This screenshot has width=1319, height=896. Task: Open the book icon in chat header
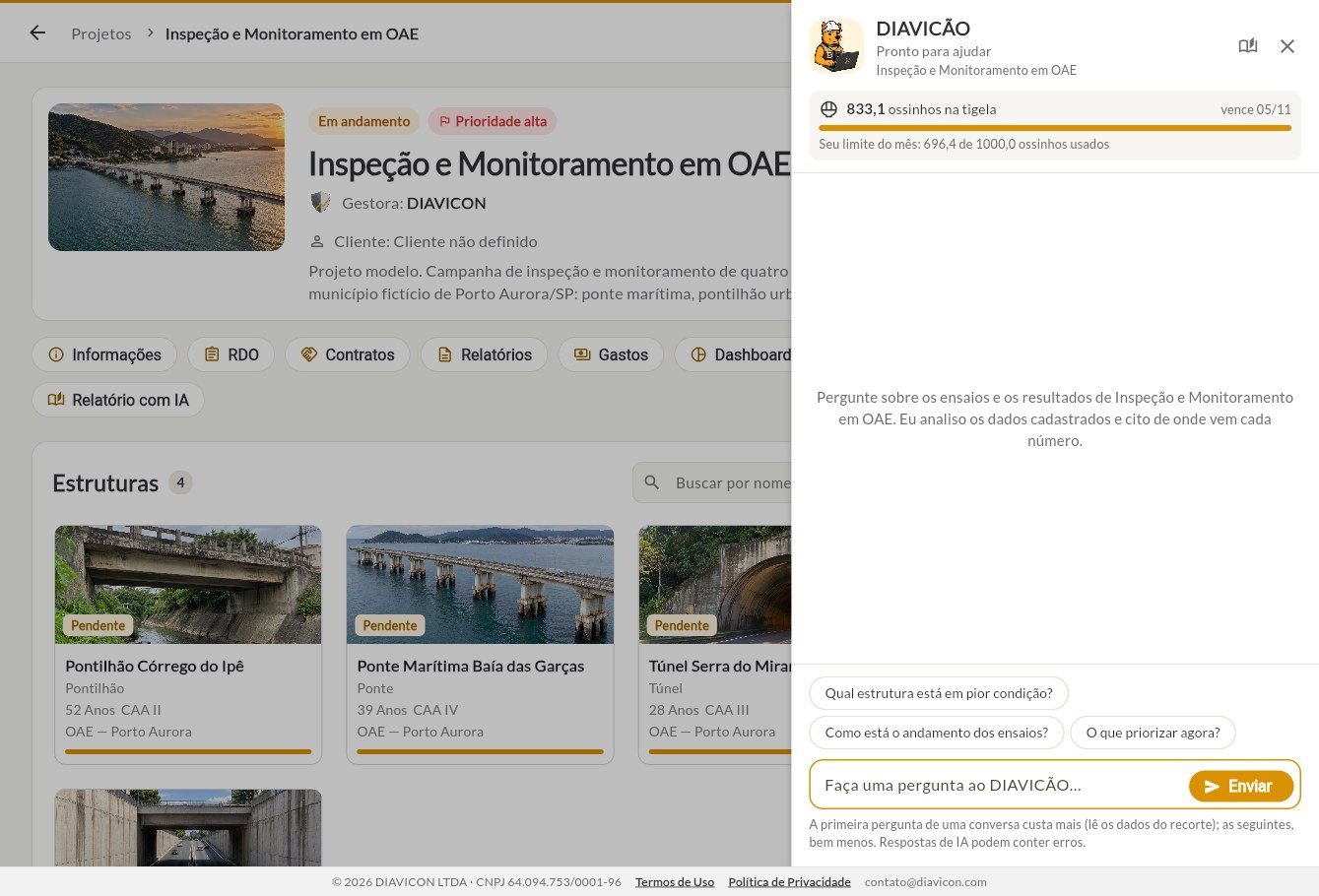[1248, 46]
